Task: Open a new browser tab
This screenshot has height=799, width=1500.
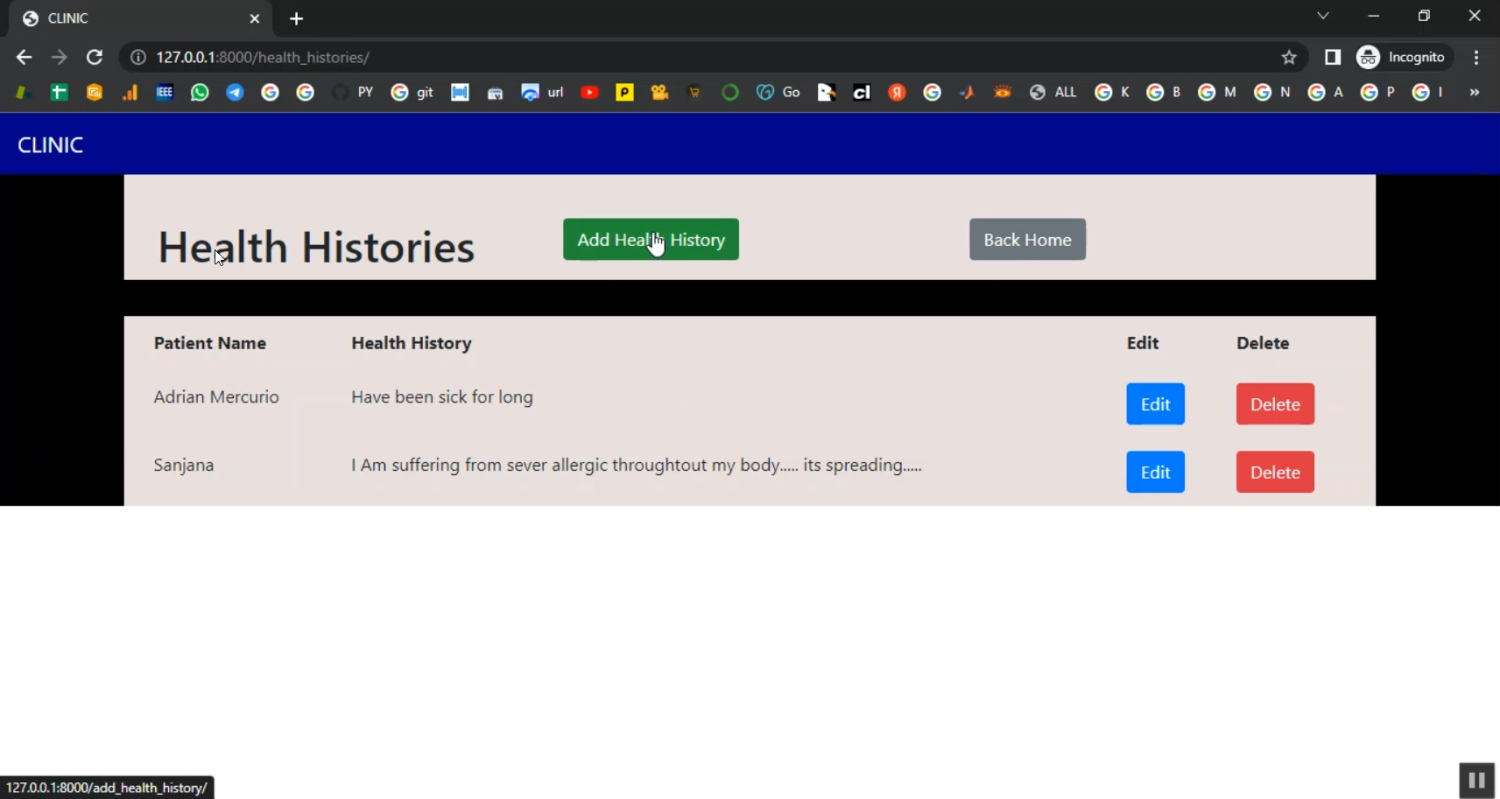Action: coord(296,18)
